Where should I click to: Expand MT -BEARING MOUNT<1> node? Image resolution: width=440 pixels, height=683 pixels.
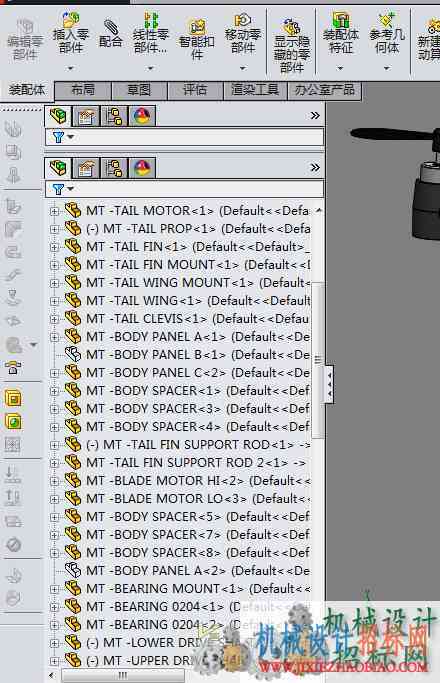[54, 589]
